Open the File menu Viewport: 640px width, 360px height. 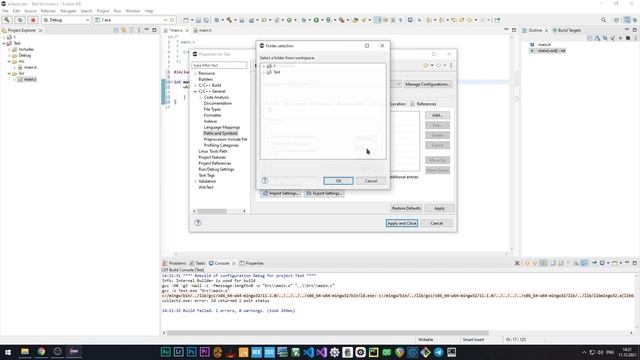pyautogui.click(x=5, y=11)
